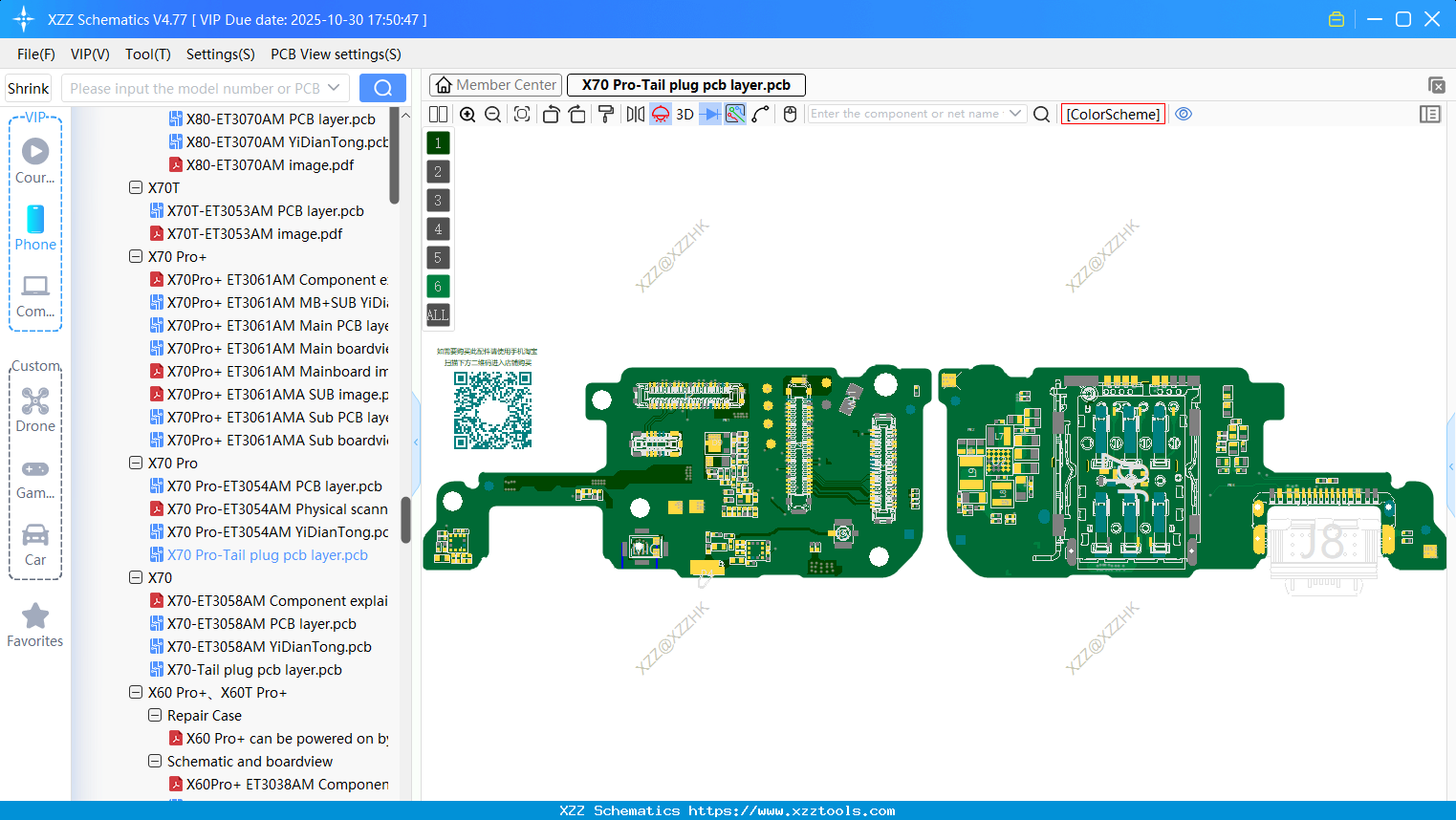1456x820 pixels.
Task: Rotate the board counterclockwise
Action: (551, 114)
